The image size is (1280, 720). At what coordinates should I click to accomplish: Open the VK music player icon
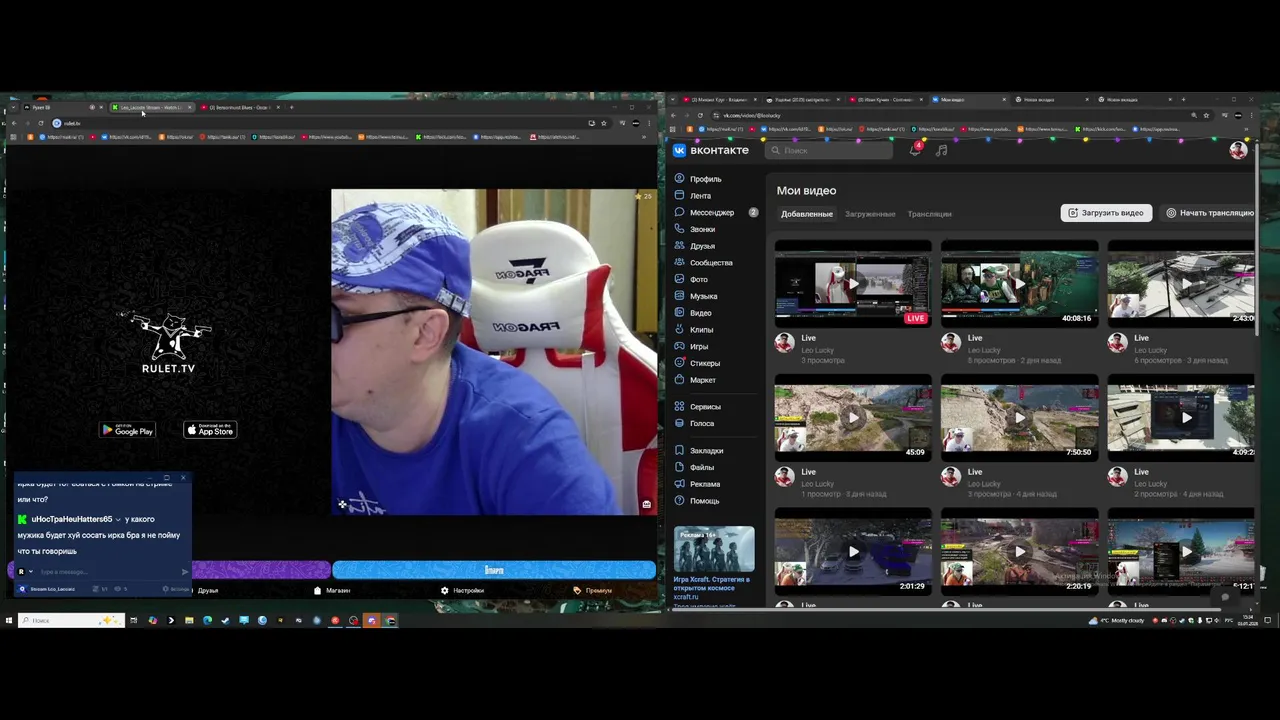(x=941, y=150)
